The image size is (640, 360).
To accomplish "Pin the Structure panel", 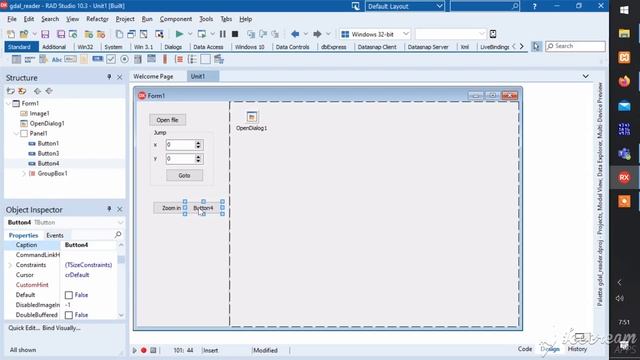I will tap(109, 77).
